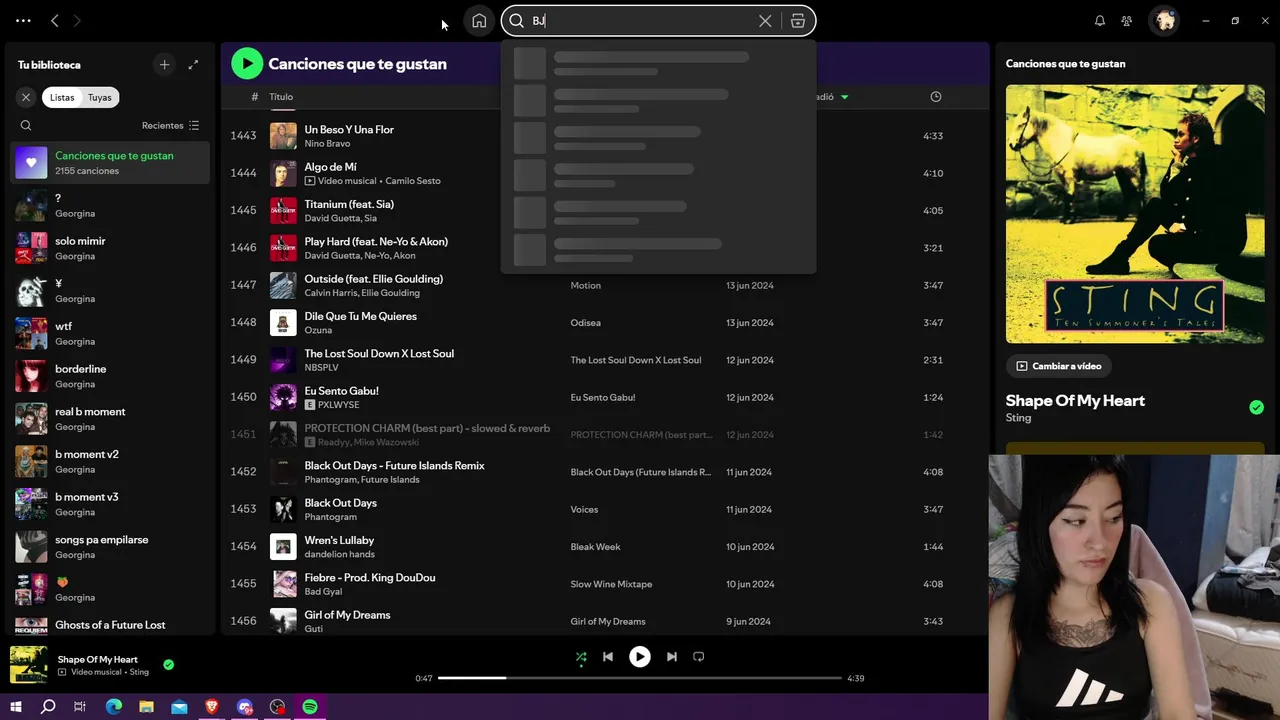The width and height of the screenshot is (1280, 720).
Task: Navigate forward with the right arrow
Action: point(77,21)
